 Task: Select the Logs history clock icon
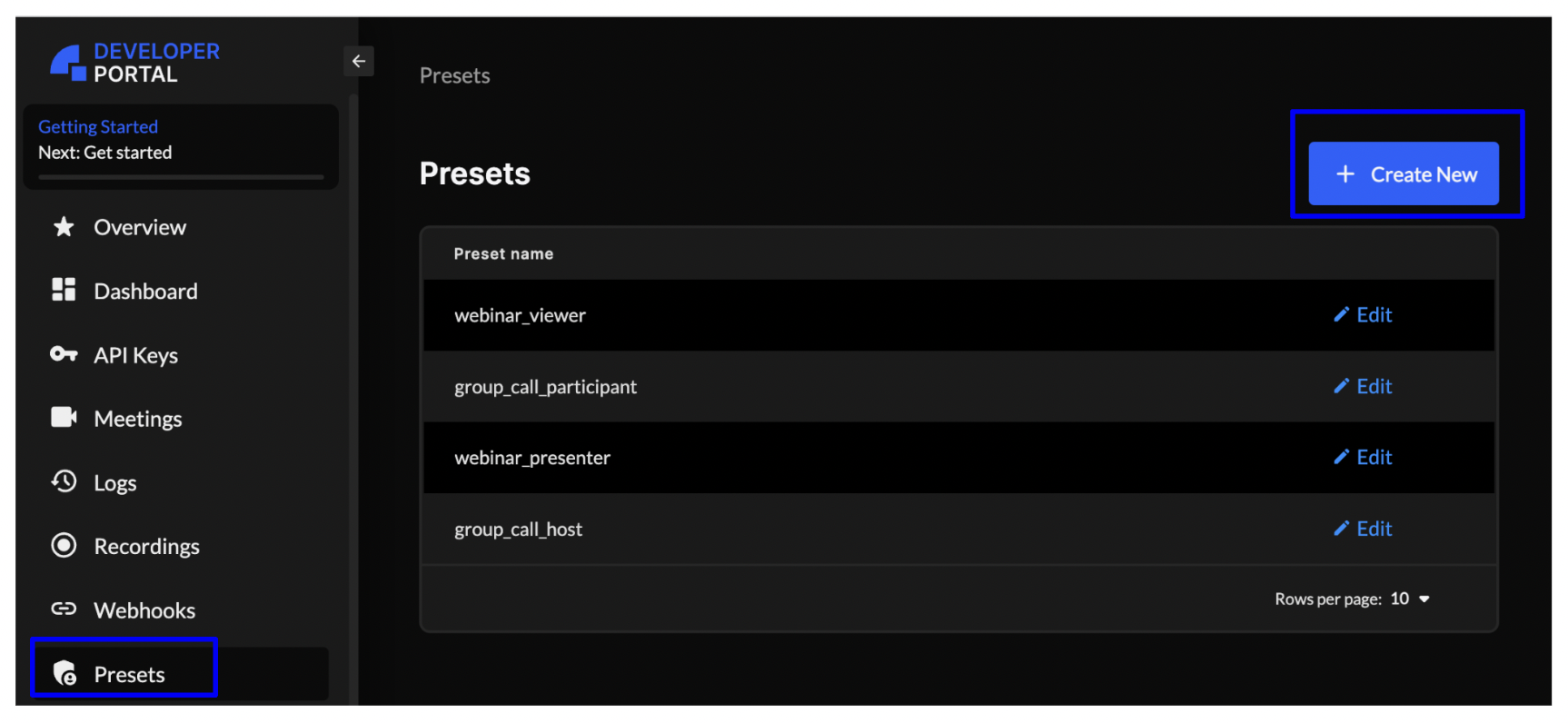tap(64, 481)
